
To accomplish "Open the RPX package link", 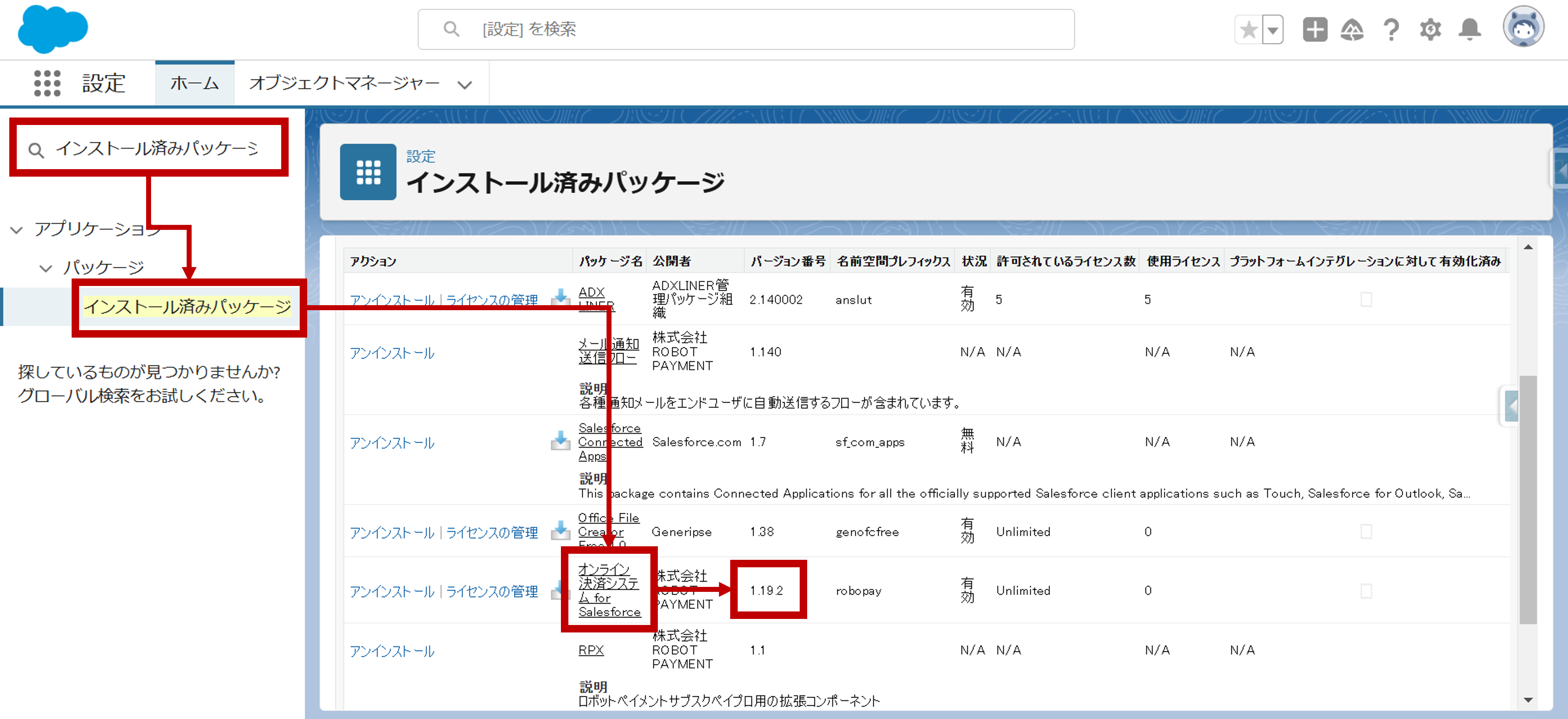I will click(591, 650).
